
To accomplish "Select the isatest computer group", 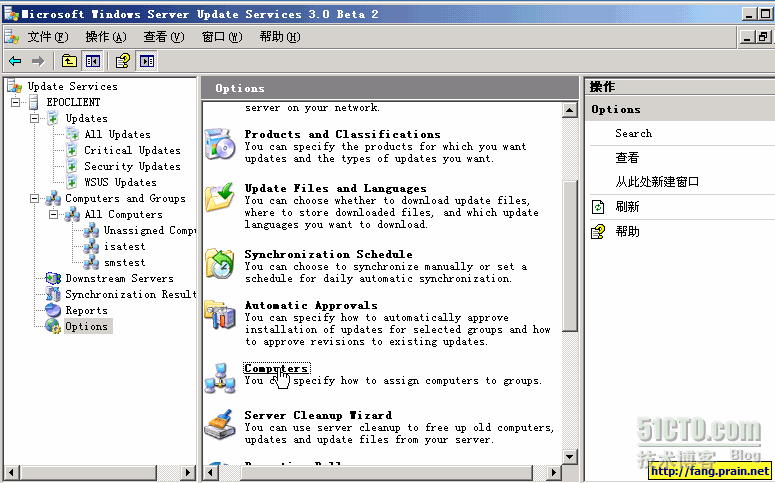I will point(124,247).
